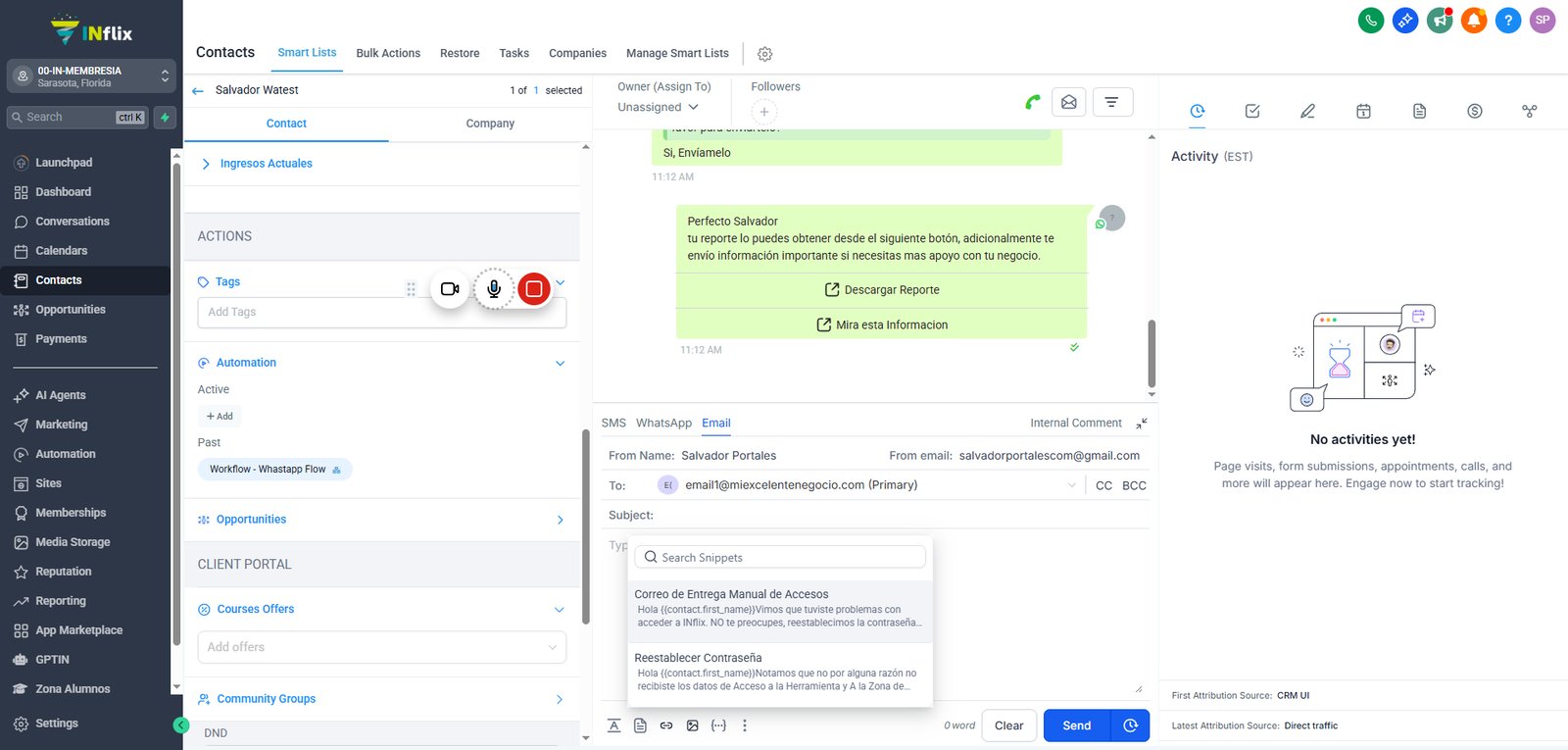Select the Reestablecer Contraseña snippet
1568x750 pixels.
(780, 672)
